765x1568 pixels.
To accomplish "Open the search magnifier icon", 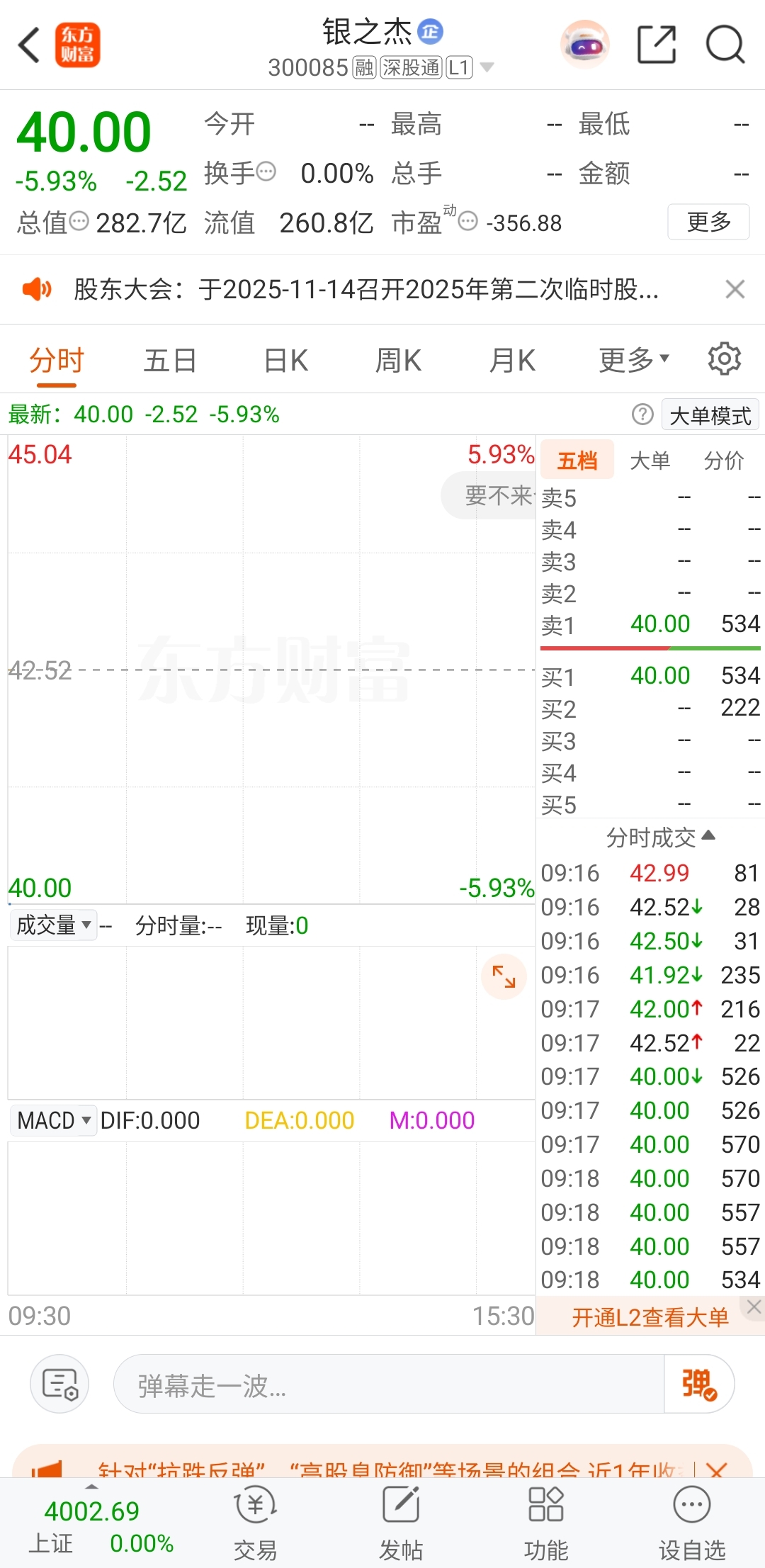I will click(725, 45).
